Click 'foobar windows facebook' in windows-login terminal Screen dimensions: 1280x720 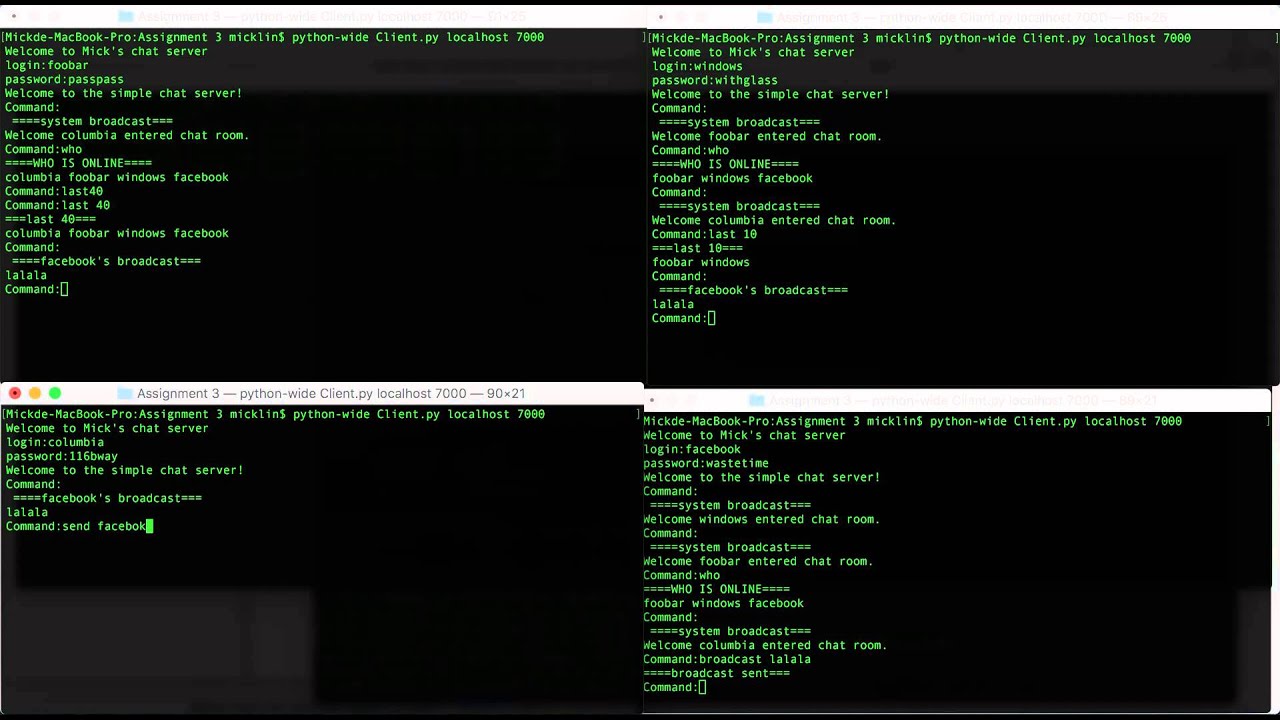(732, 178)
